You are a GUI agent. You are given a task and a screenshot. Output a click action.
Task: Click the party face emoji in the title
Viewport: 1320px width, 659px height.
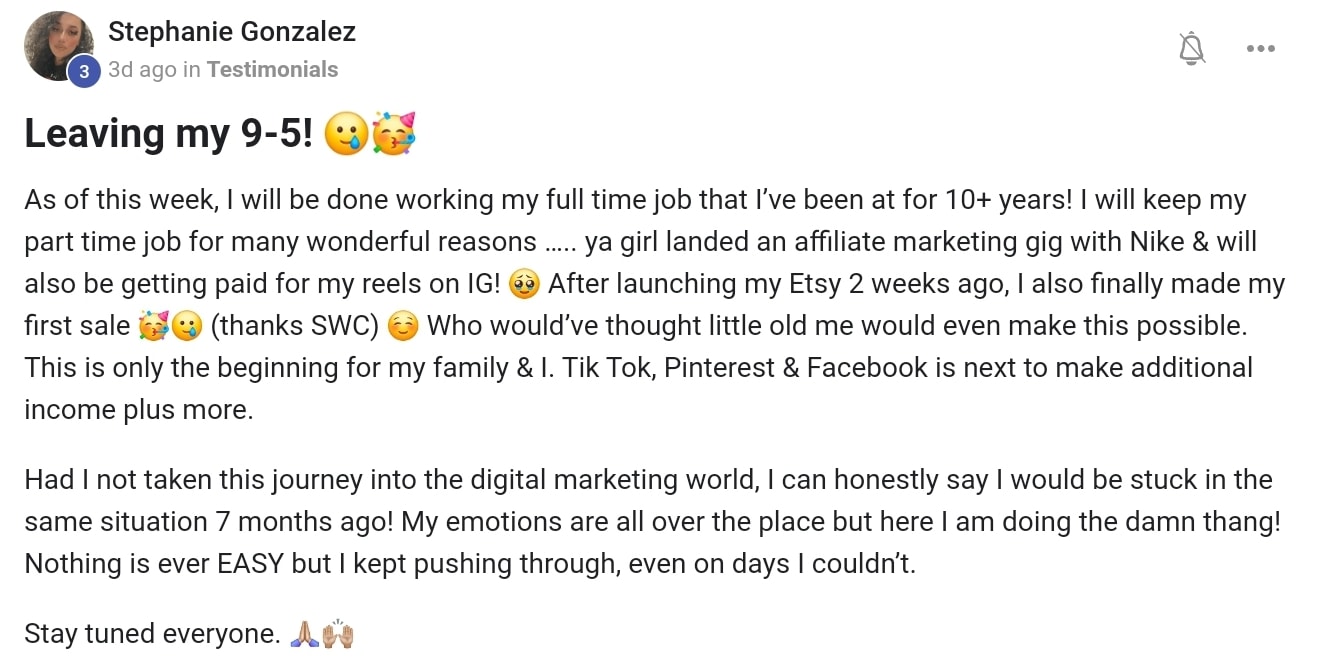coord(393,133)
